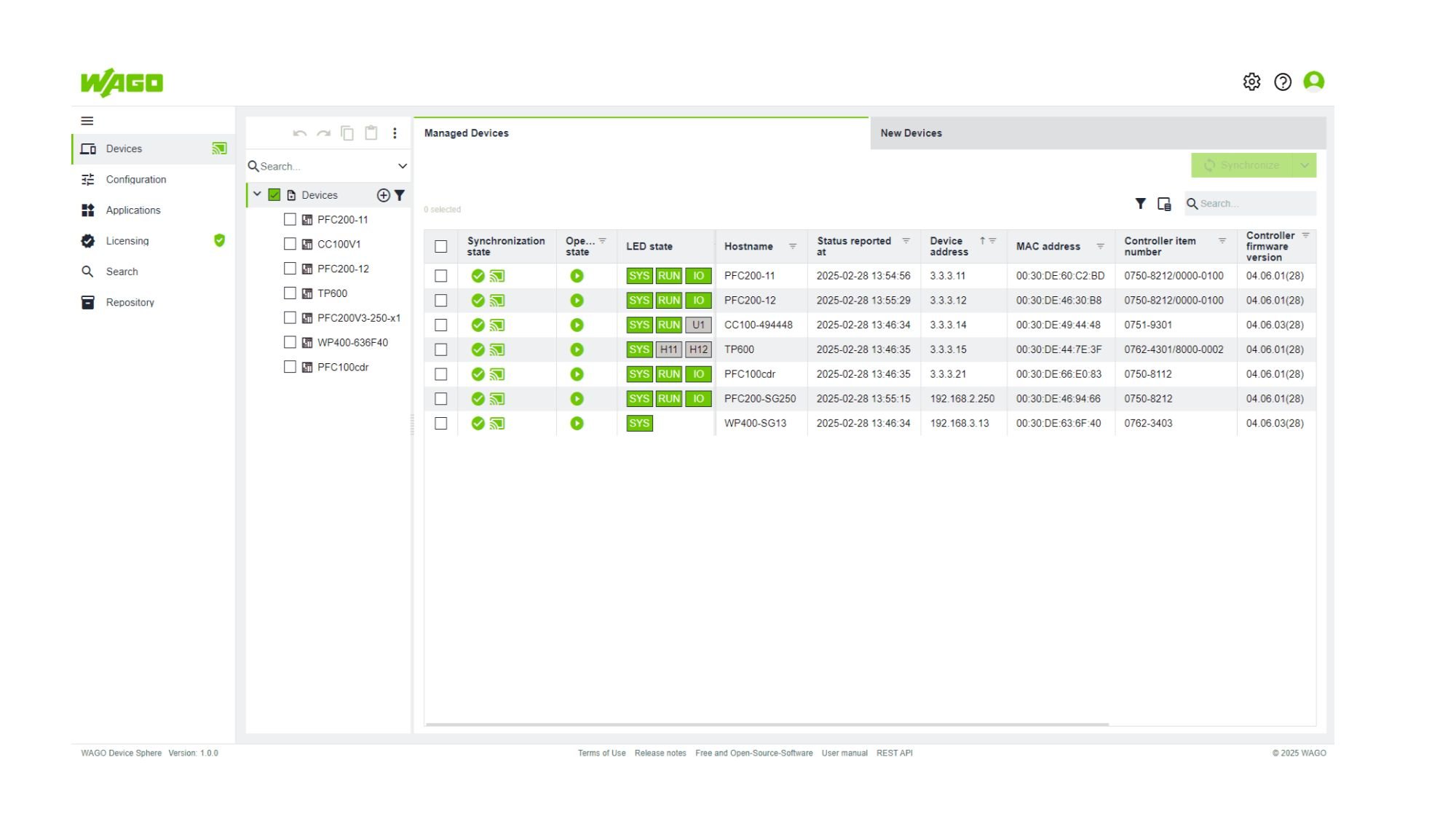Click the WAGO logo
The height and width of the screenshot is (819, 1456).
(122, 82)
